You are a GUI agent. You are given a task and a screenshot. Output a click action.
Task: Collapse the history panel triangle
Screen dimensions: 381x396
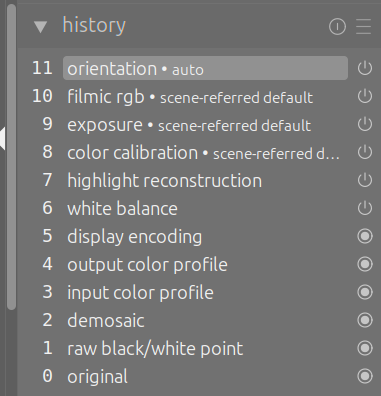coord(41,27)
